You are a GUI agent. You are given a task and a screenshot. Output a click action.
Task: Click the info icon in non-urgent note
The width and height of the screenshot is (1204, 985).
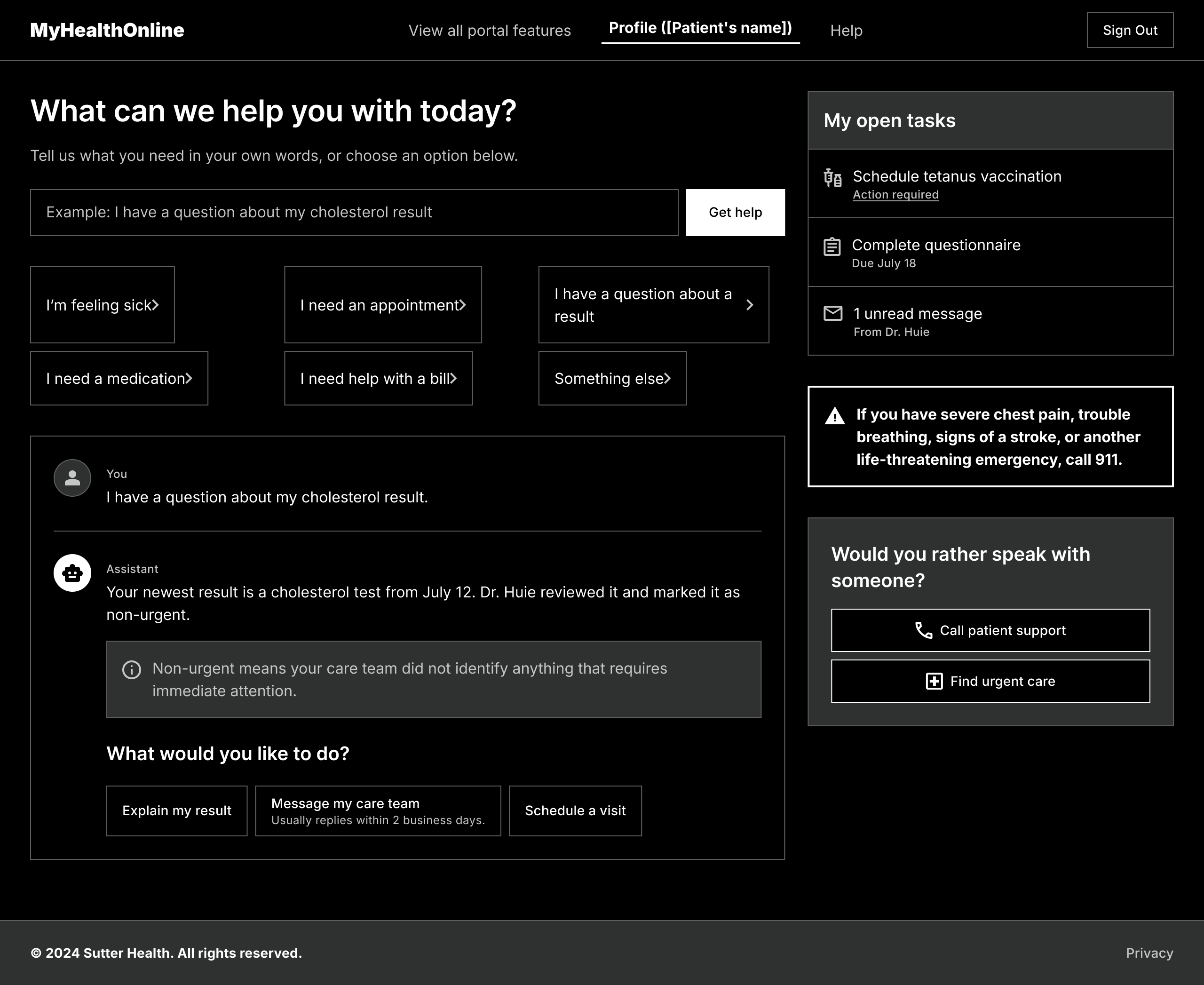tap(132, 669)
